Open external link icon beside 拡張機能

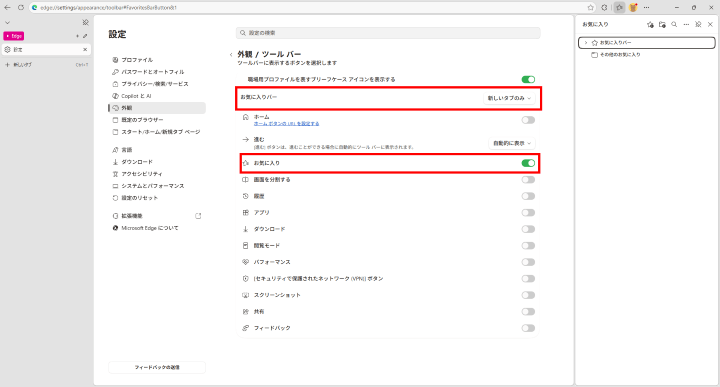(x=198, y=216)
